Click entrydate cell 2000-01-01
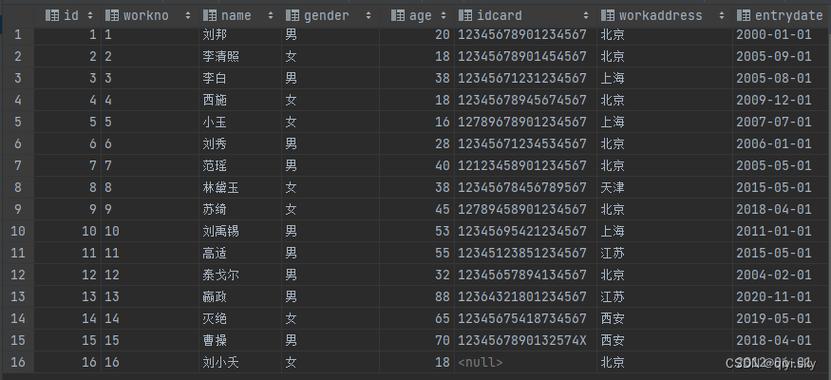The height and width of the screenshot is (380, 831). coord(774,34)
